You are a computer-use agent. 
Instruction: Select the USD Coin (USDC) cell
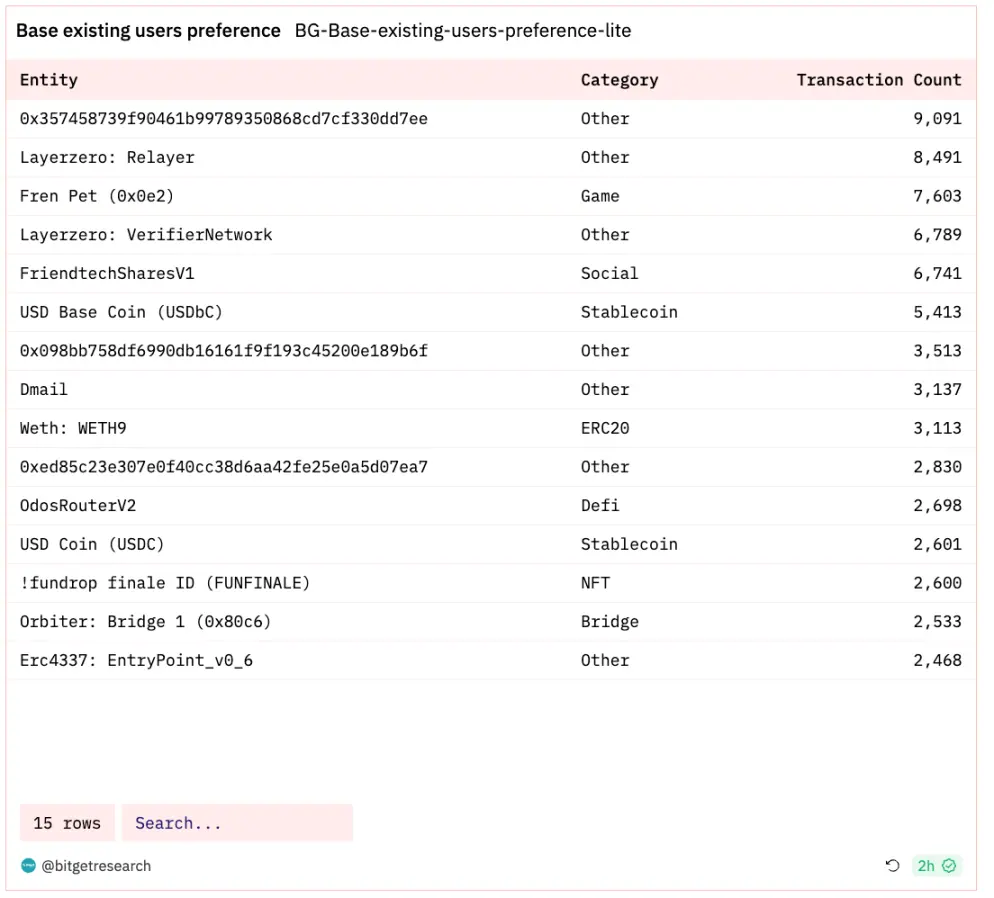92,544
